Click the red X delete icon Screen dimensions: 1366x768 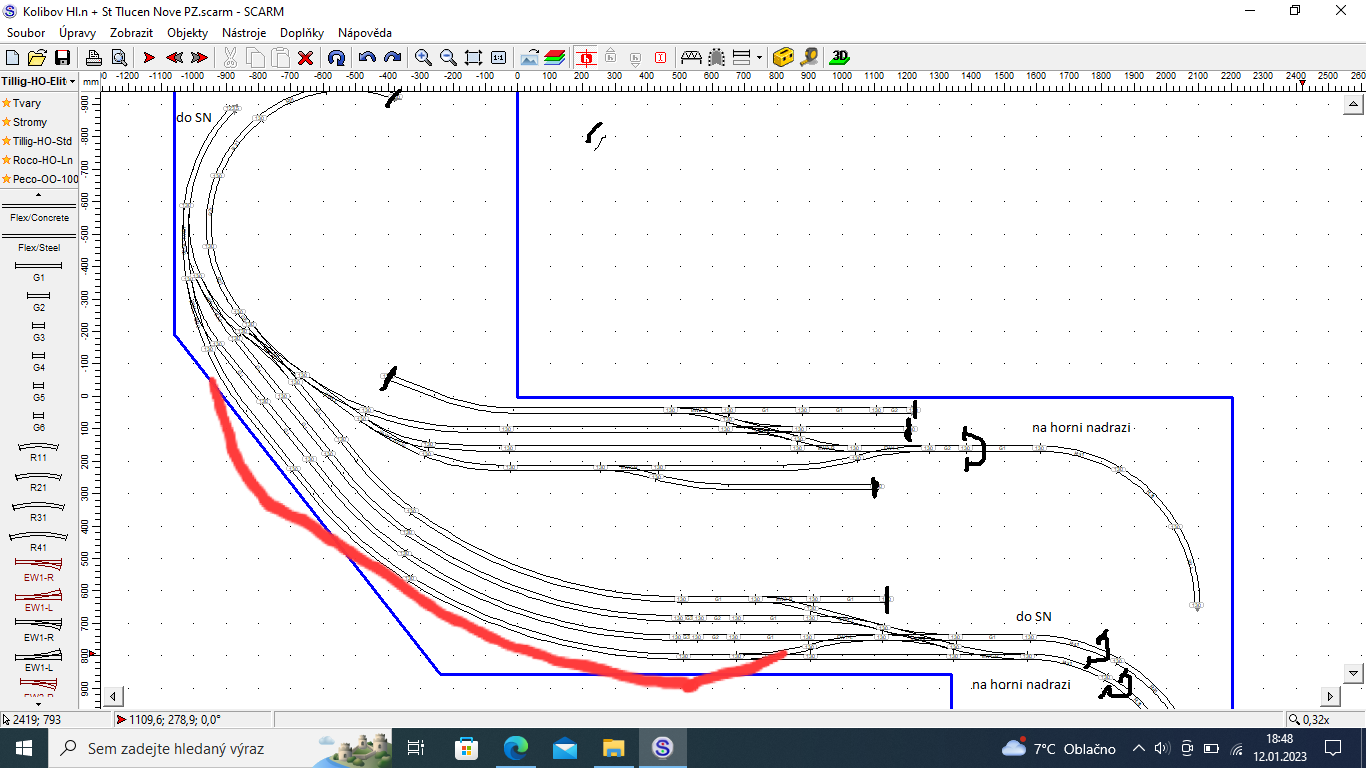[x=306, y=57]
